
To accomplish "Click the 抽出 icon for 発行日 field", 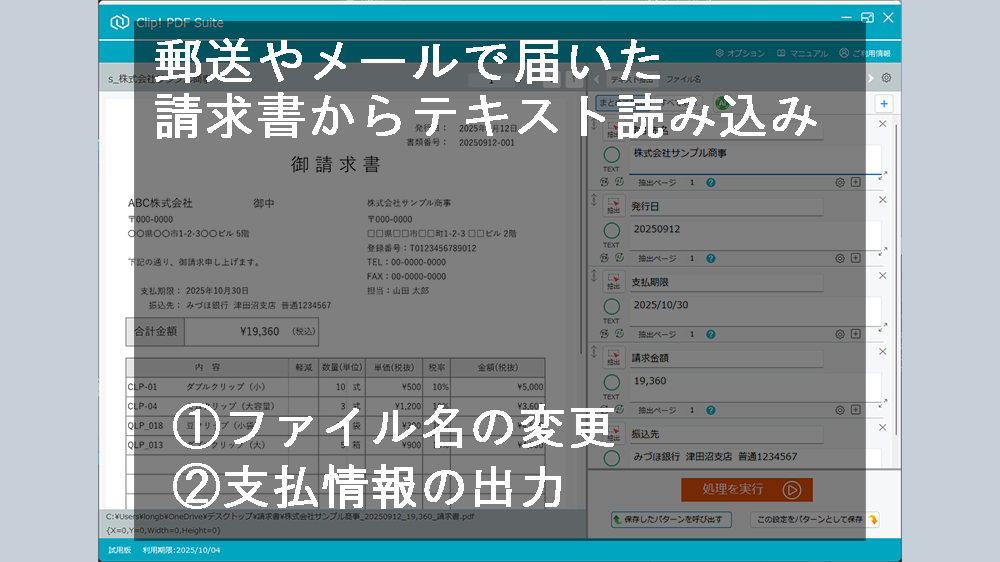I will (x=612, y=207).
